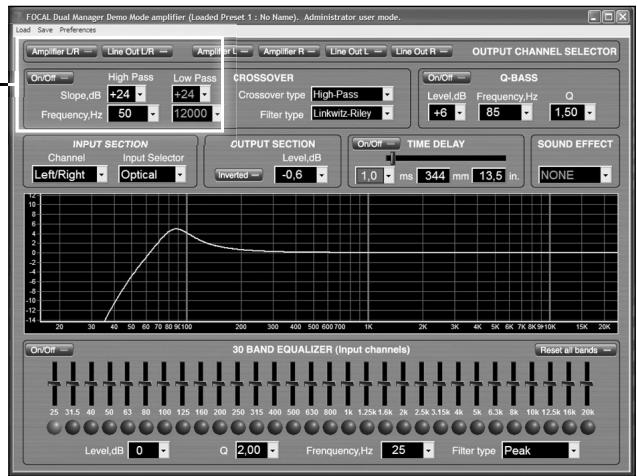
Task: Click the 1k equalizer band slider
Action: coord(348,383)
